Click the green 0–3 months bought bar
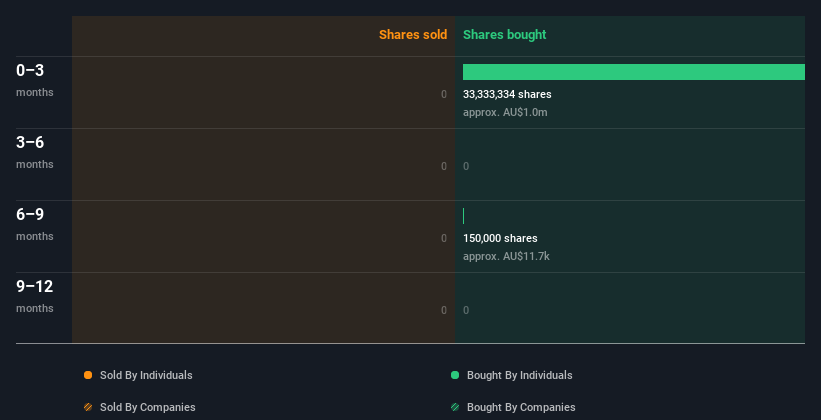 634,72
